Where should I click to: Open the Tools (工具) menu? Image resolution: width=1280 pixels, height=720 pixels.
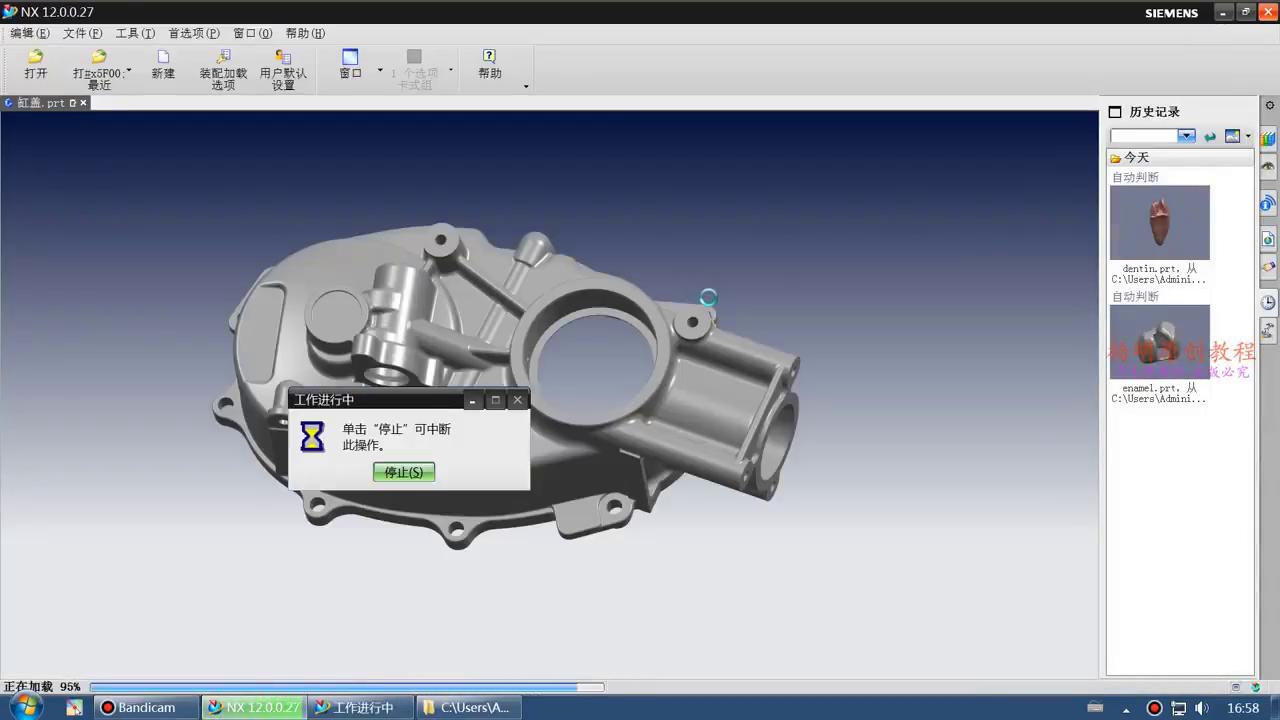(135, 33)
